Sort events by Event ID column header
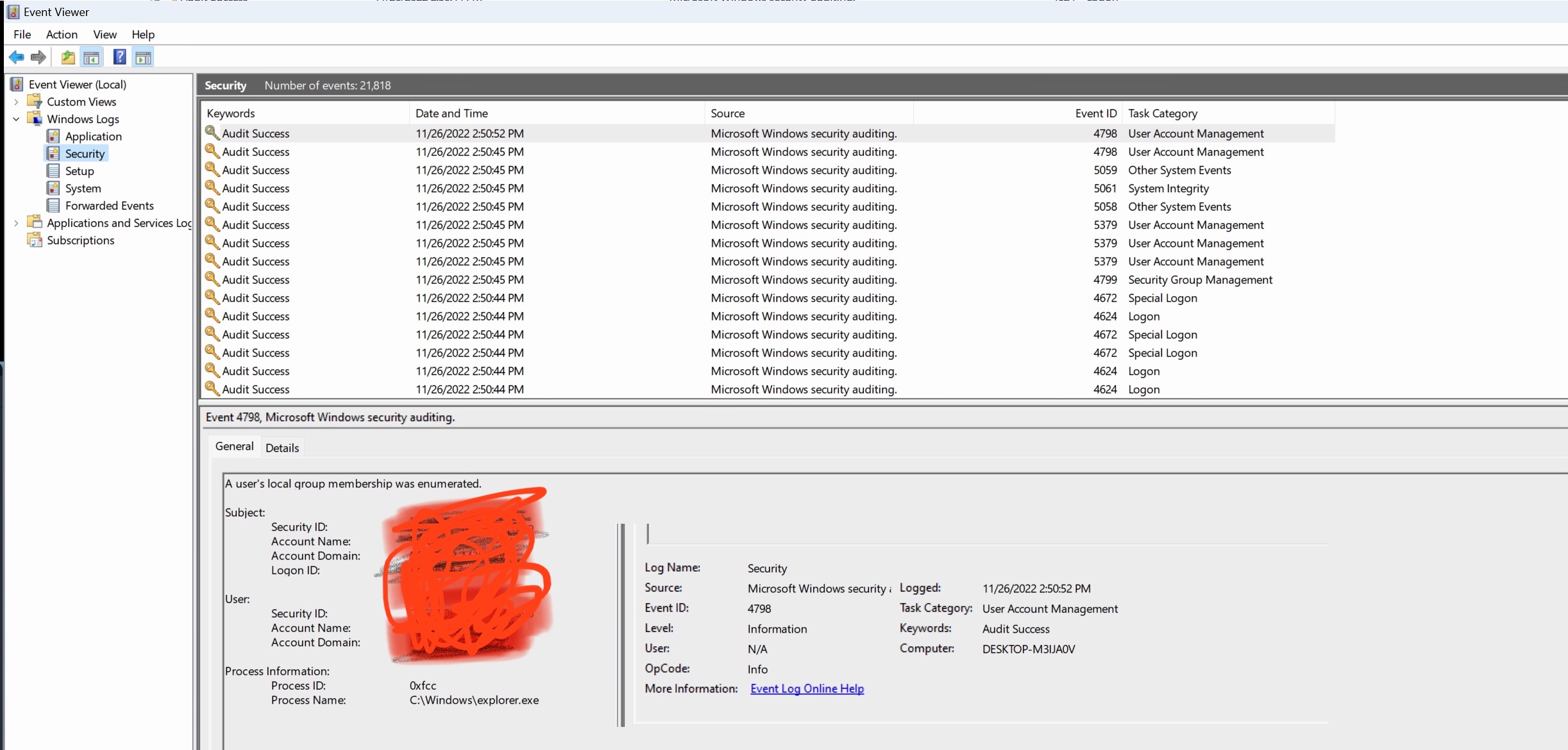The height and width of the screenshot is (750, 1568). point(1095,113)
